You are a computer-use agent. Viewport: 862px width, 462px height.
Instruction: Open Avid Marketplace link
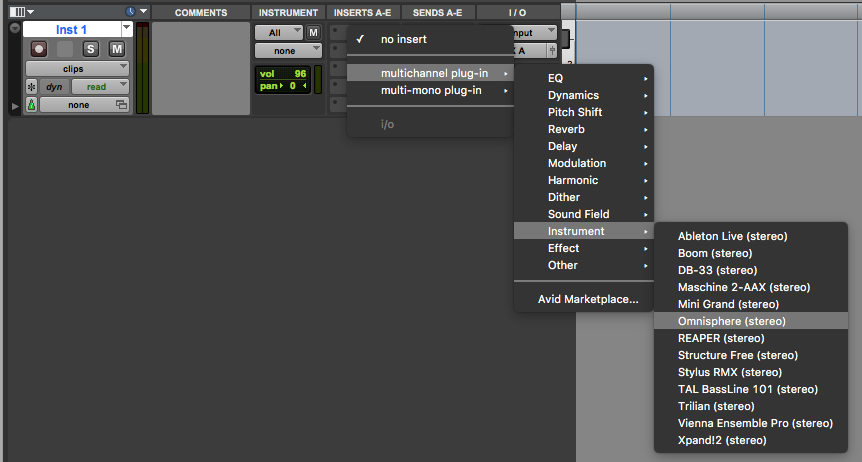click(x=584, y=299)
